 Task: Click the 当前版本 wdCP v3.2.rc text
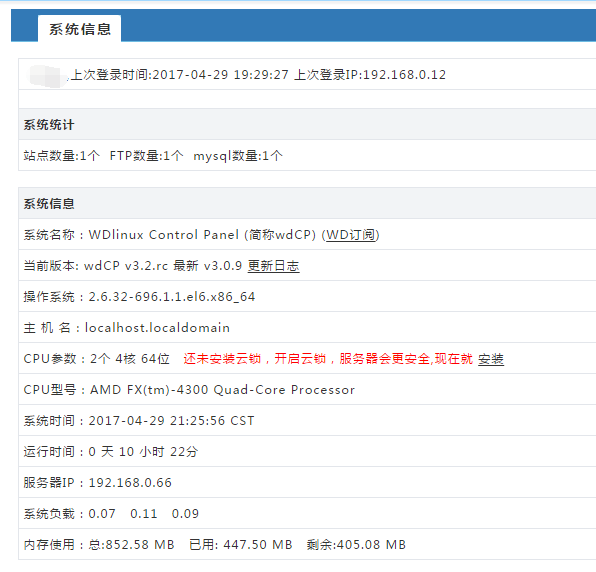96,266
